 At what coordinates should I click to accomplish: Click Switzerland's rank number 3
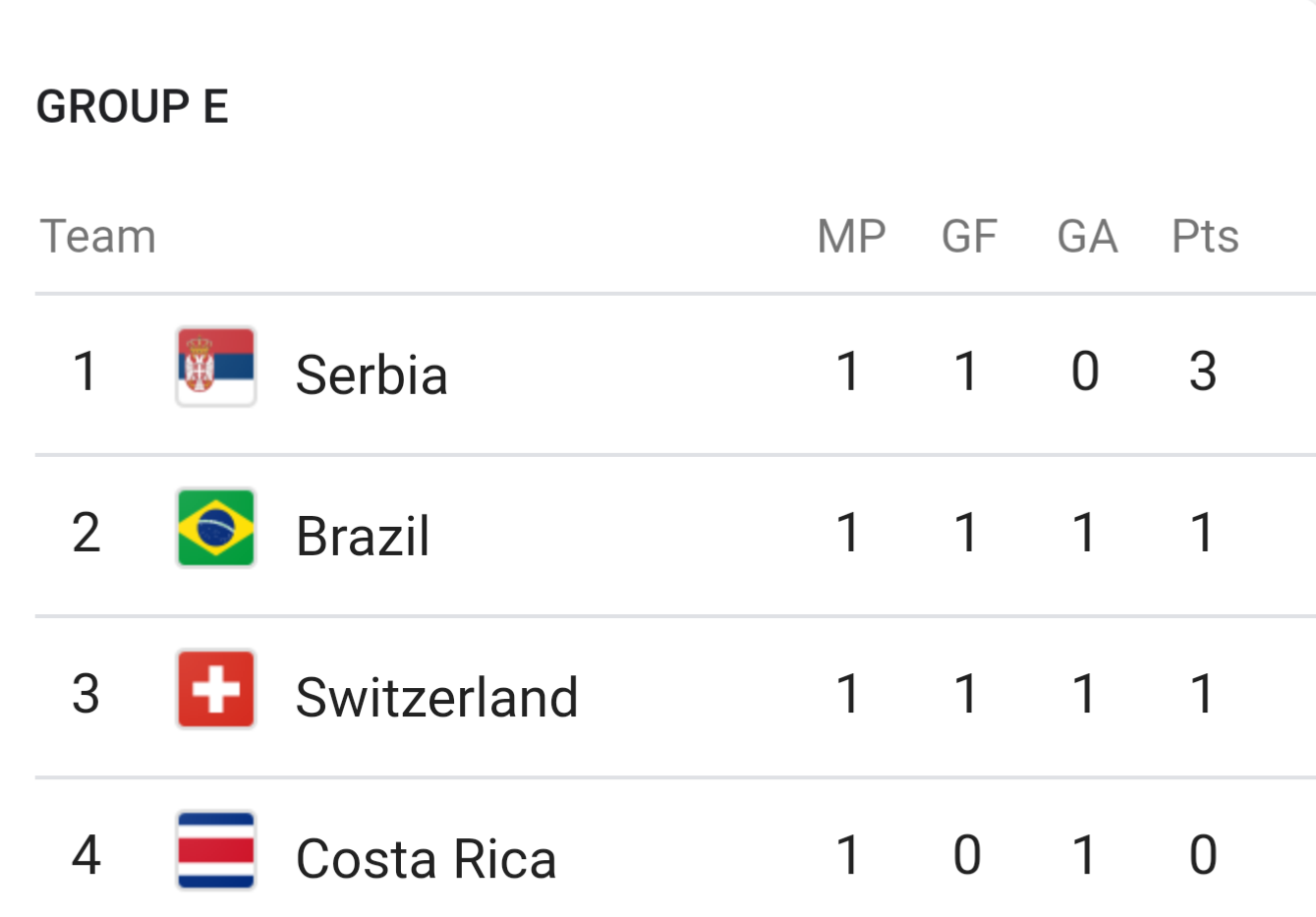coord(86,694)
